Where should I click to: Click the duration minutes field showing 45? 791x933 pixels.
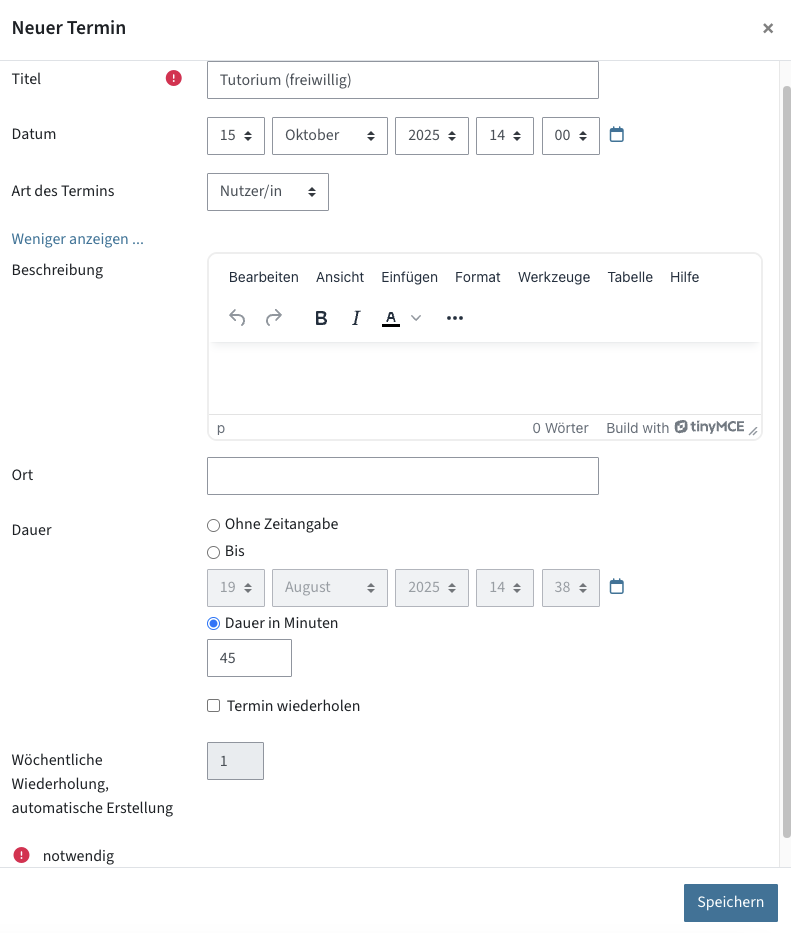[x=249, y=658]
